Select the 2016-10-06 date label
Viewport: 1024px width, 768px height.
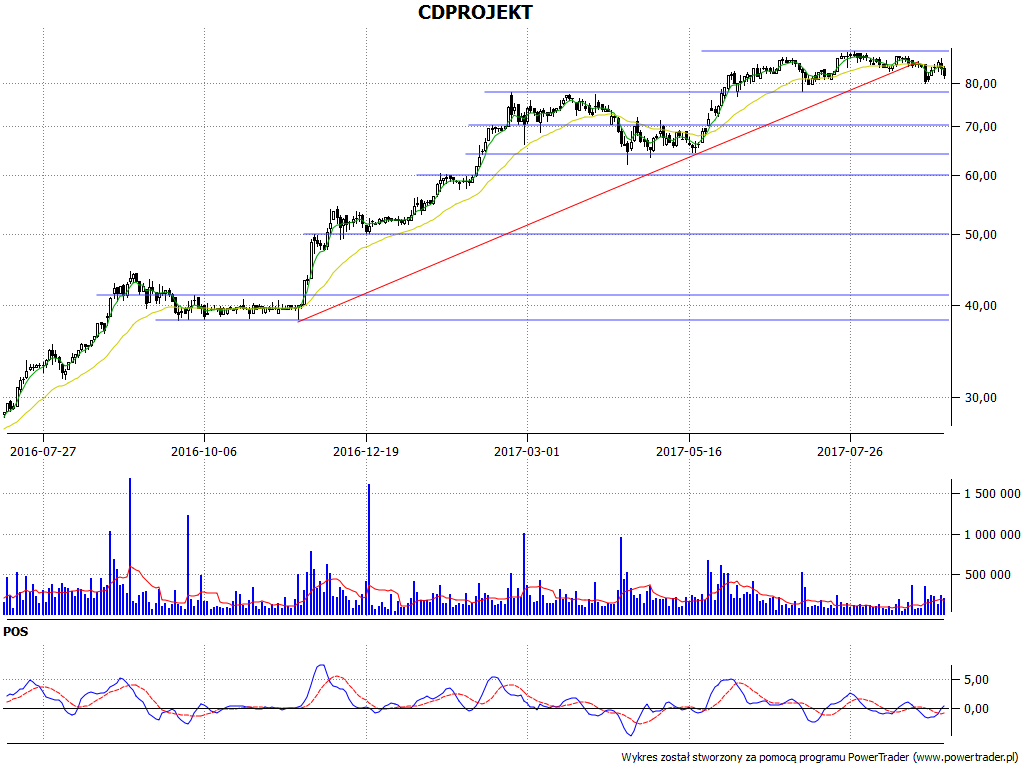(x=204, y=451)
